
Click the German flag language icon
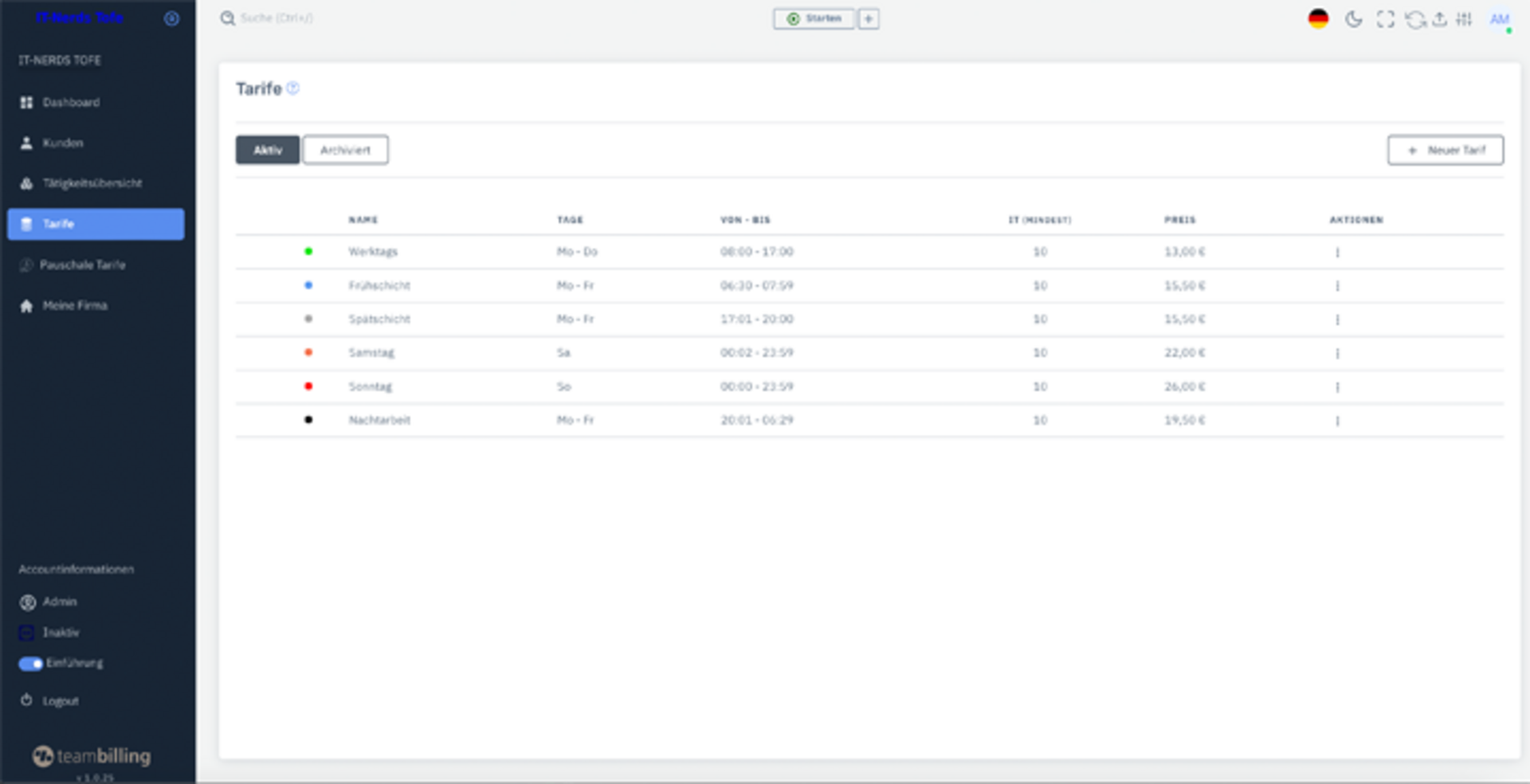(x=1318, y=19)
